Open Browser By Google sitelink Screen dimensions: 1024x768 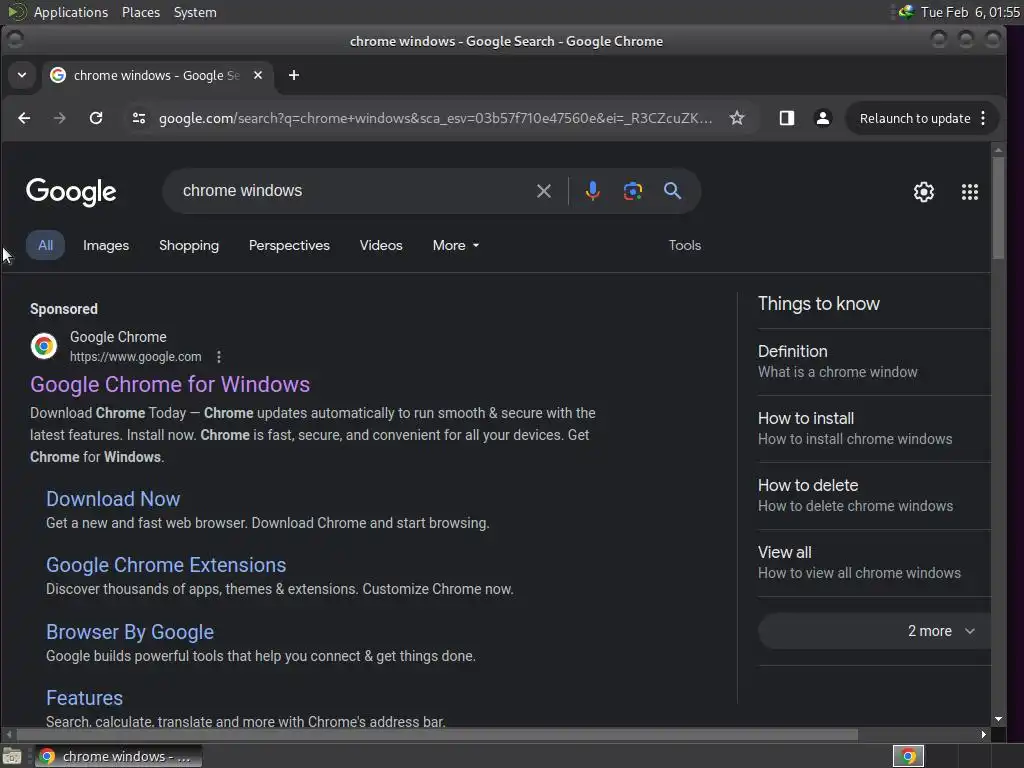tap(130, 632)
